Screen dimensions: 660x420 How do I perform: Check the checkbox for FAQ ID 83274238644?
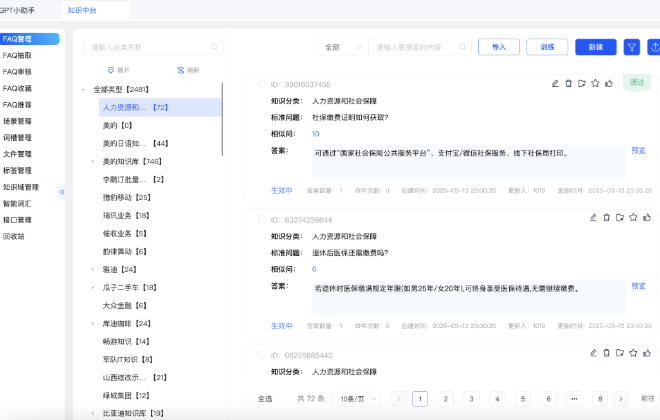(262, 219)
